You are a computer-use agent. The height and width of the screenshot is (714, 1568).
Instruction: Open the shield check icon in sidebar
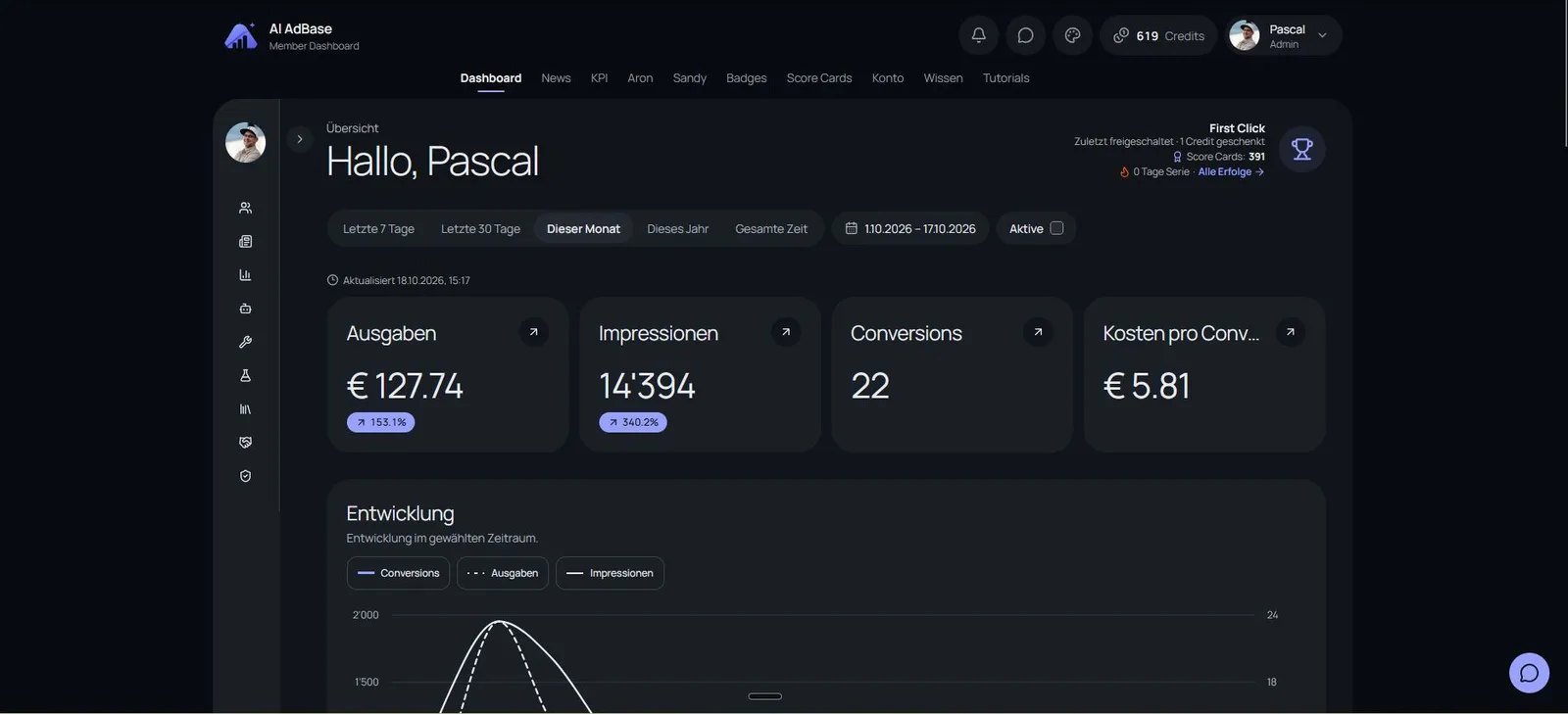point(245,476)
